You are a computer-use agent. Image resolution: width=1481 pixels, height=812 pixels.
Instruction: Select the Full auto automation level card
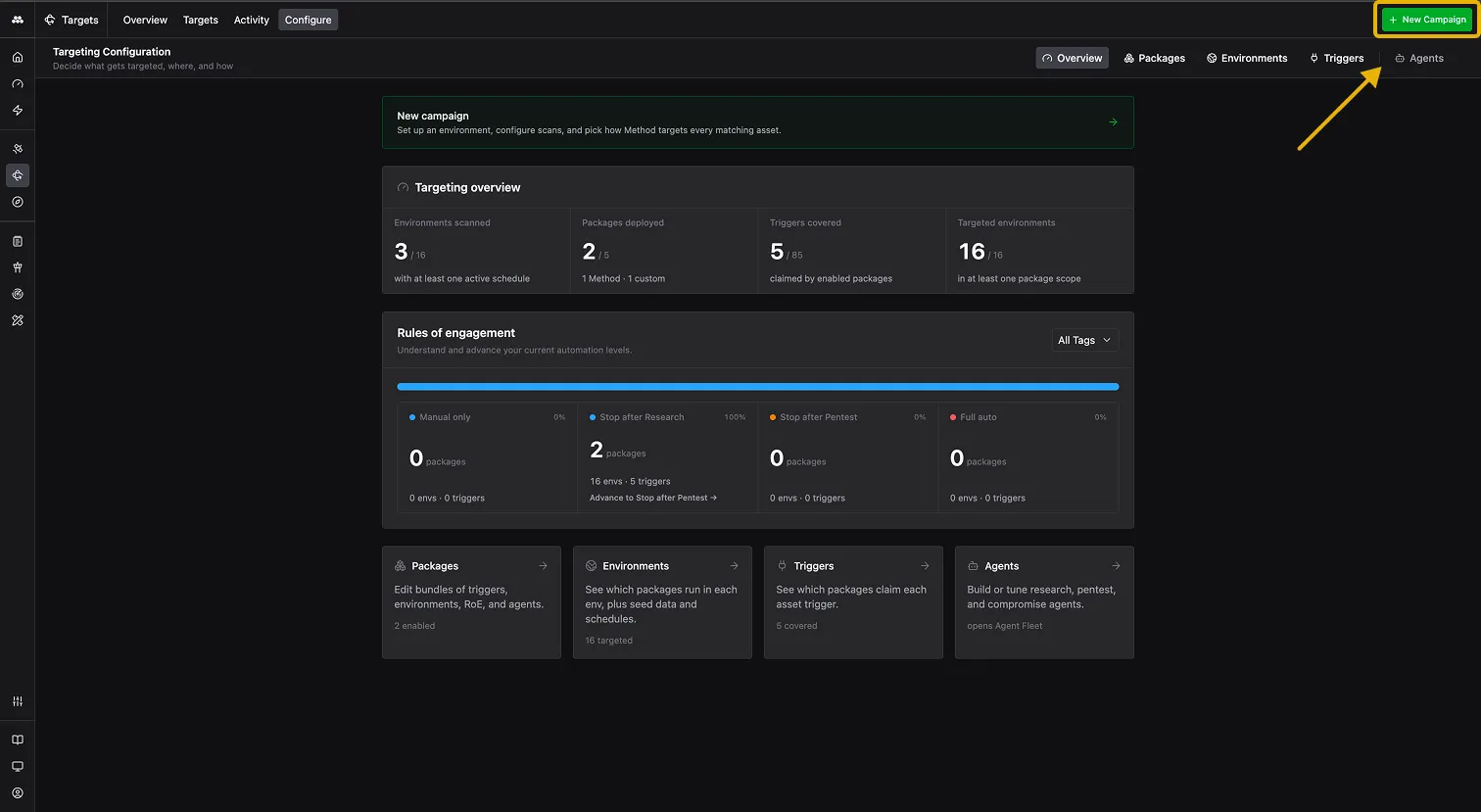(x=1028, y=457)
